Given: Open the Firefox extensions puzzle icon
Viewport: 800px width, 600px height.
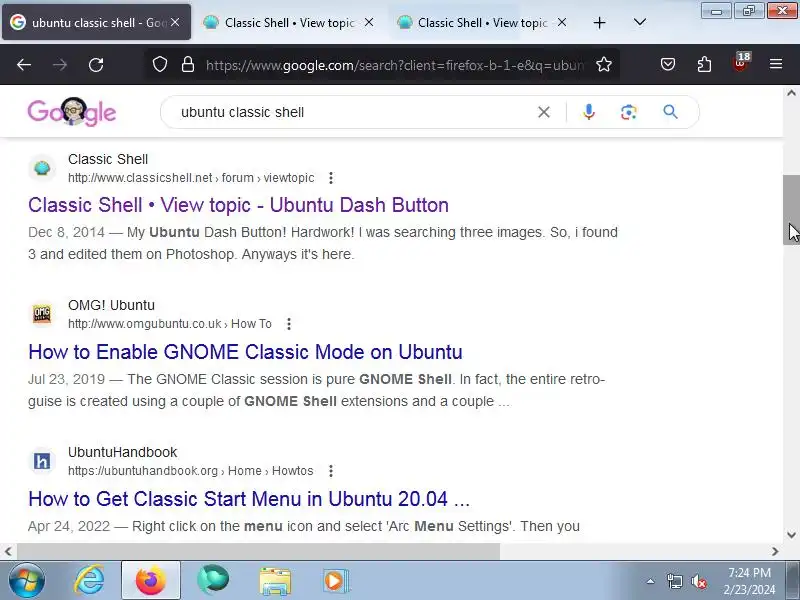Looking at the screenshot, I should [x=704, y=65].
